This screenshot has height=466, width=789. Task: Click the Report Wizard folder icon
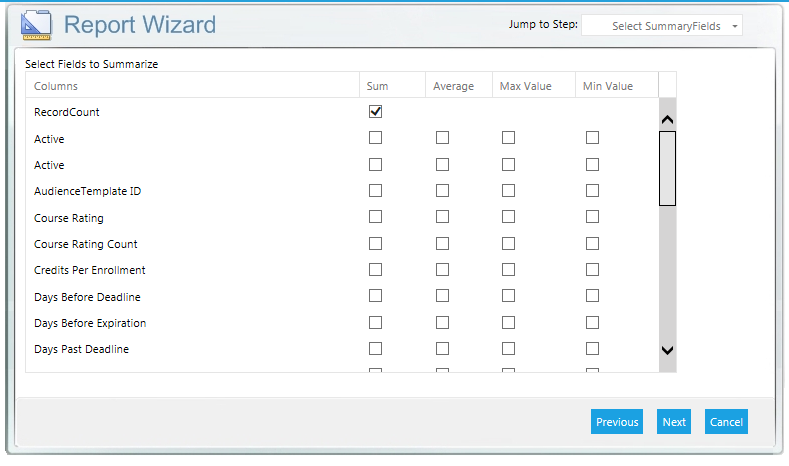click(x=36, y=25)
